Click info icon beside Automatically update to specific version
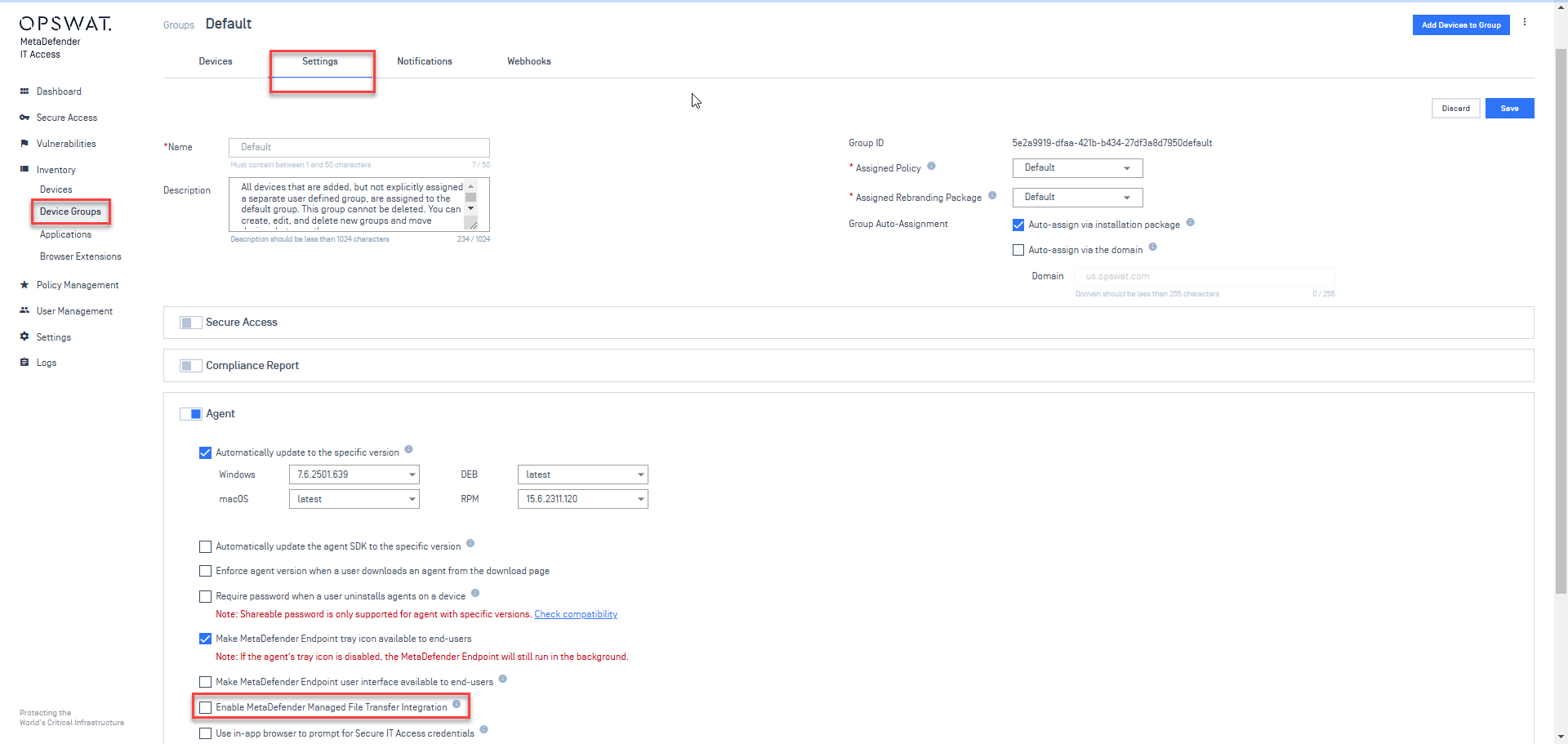Viewport: 1568px width, 744px height. pyautogui.click(x=408, y=449)
